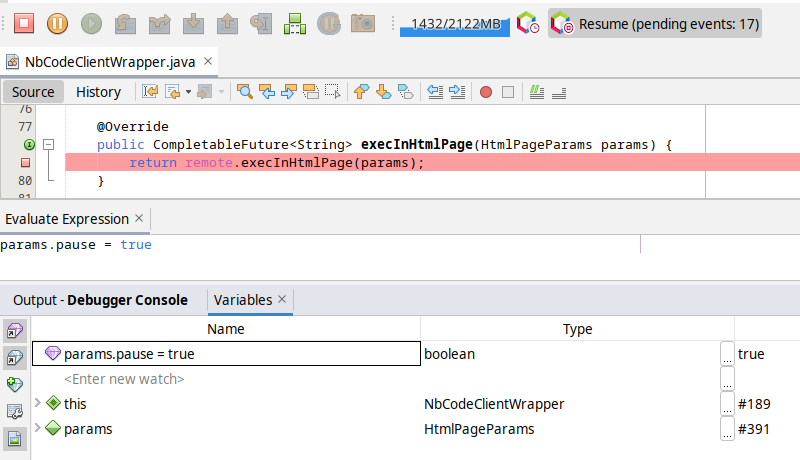Click the Run to Cursor icon
The width and height of the screenshot is (800, 460).
(261, 23)
